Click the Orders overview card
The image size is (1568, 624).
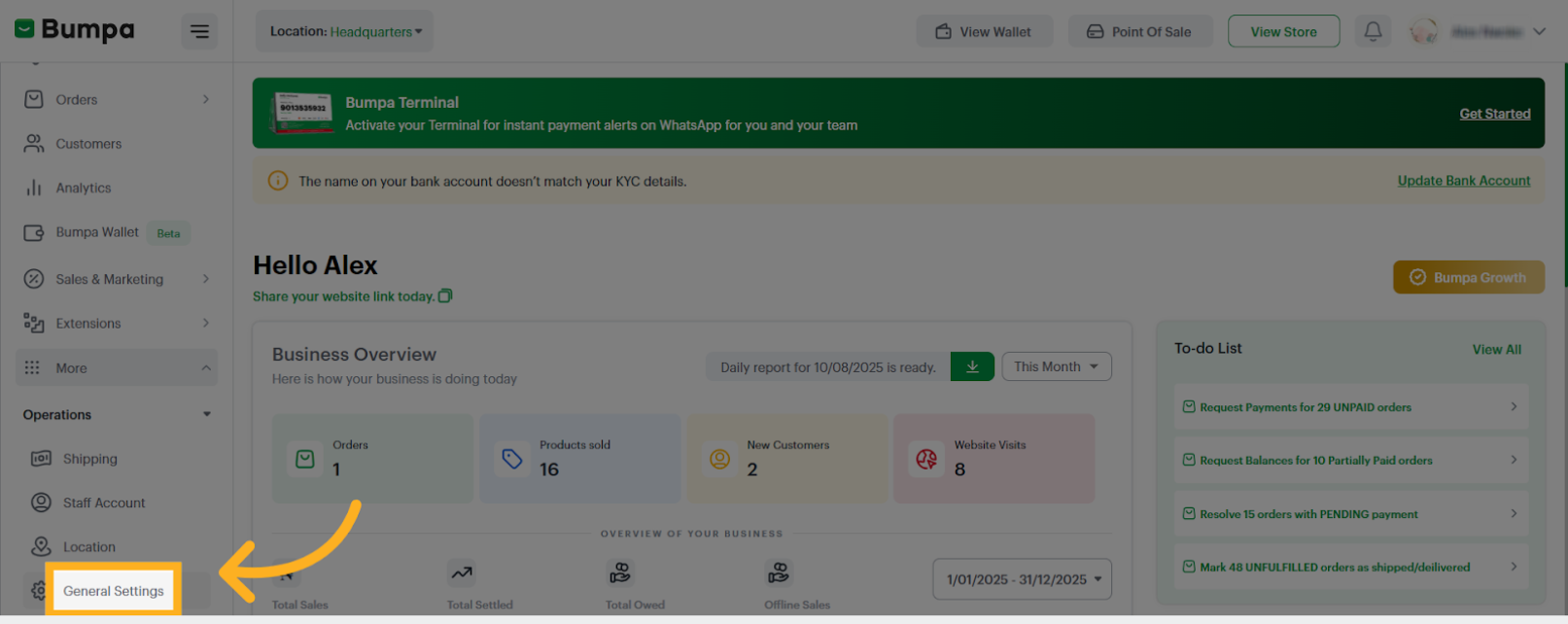point(372,459)
